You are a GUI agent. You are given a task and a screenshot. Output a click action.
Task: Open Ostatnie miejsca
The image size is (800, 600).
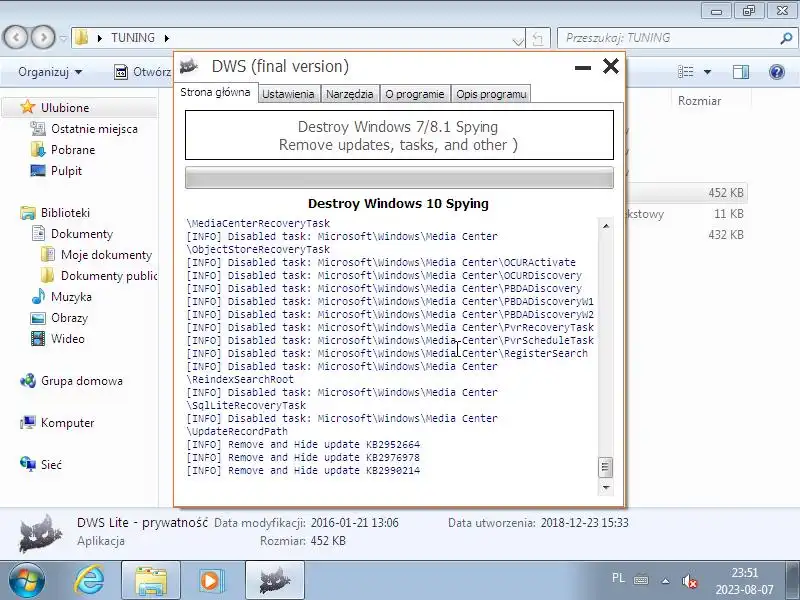(94, 129)
